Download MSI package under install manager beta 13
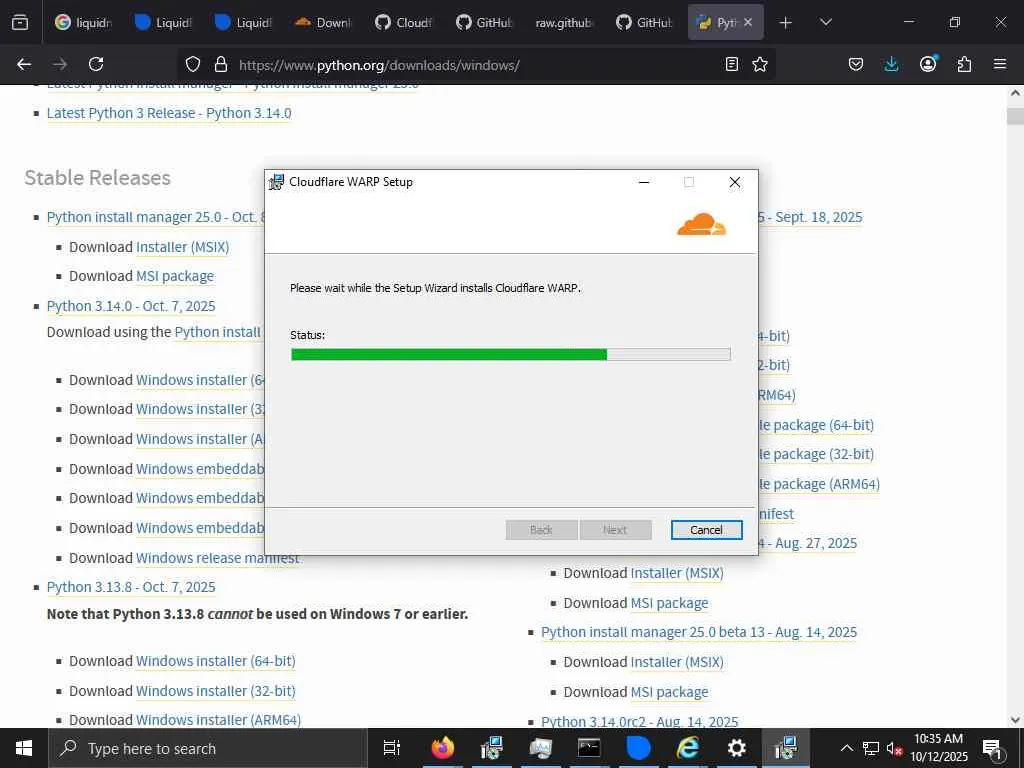Viewport: 1024px width, 768px height. tap(669, 692)
